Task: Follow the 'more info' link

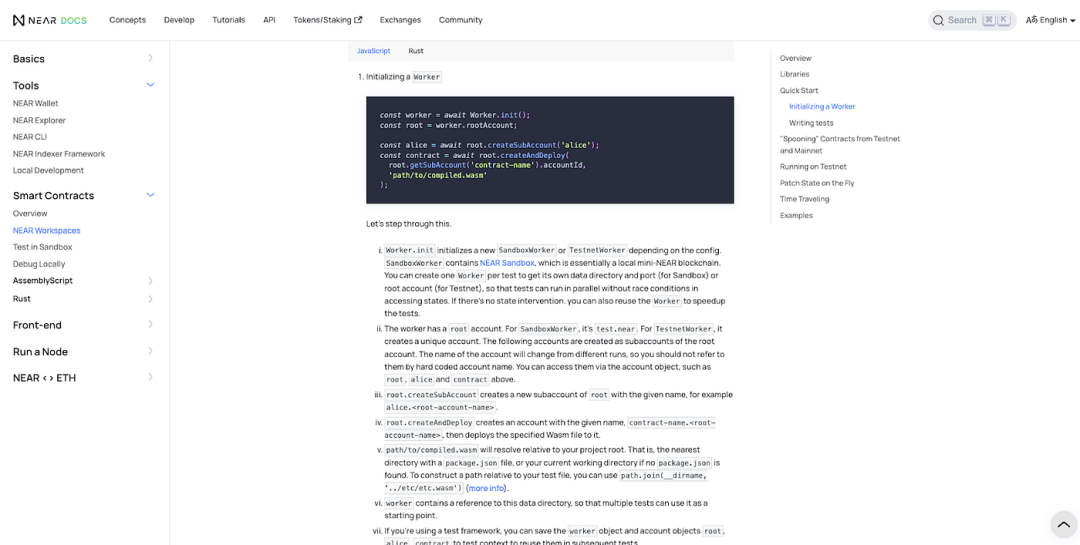Action: [486, 488]
